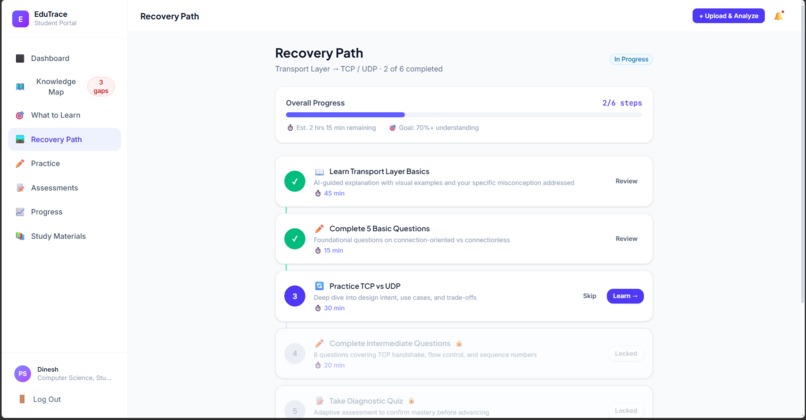806x420 pixels.
Task: Click the Practice pencil icon in sidebar
Action: 20,163
